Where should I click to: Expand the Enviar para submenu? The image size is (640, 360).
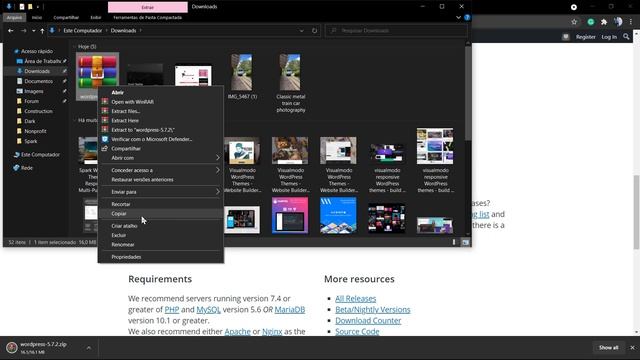point(161,192)
